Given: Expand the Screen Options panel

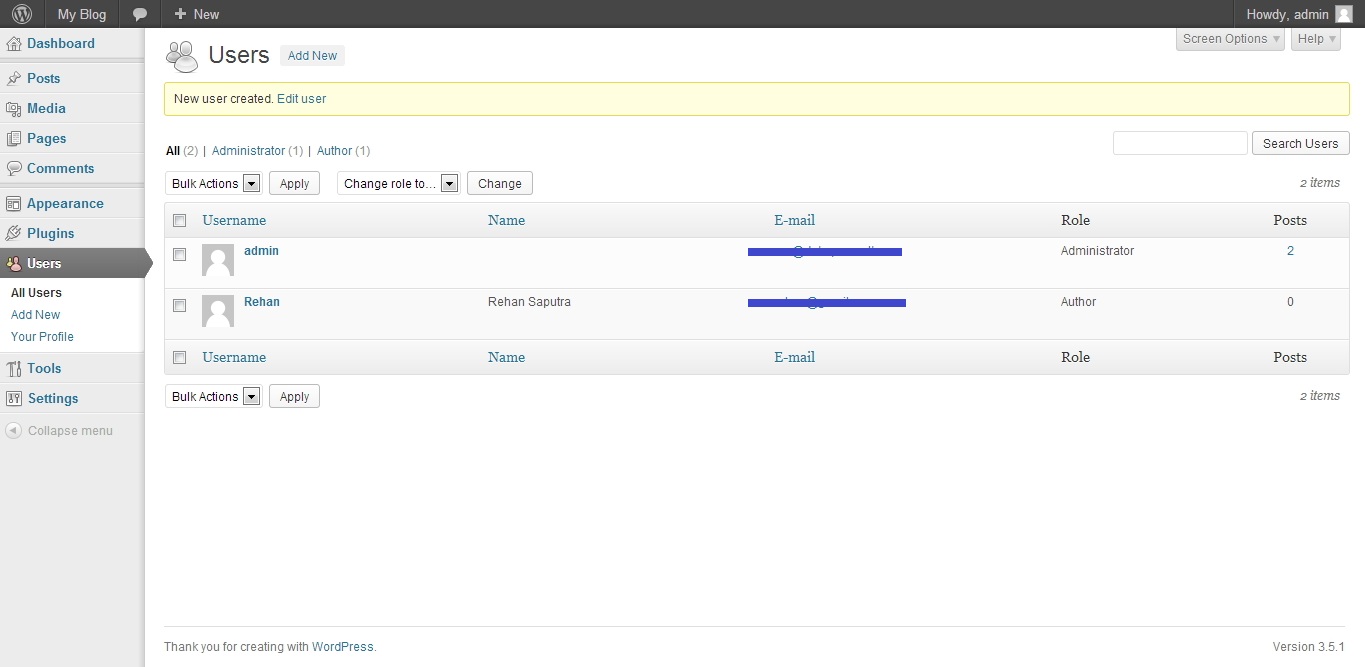Looking at the screenshot, I should [1230, 39].
